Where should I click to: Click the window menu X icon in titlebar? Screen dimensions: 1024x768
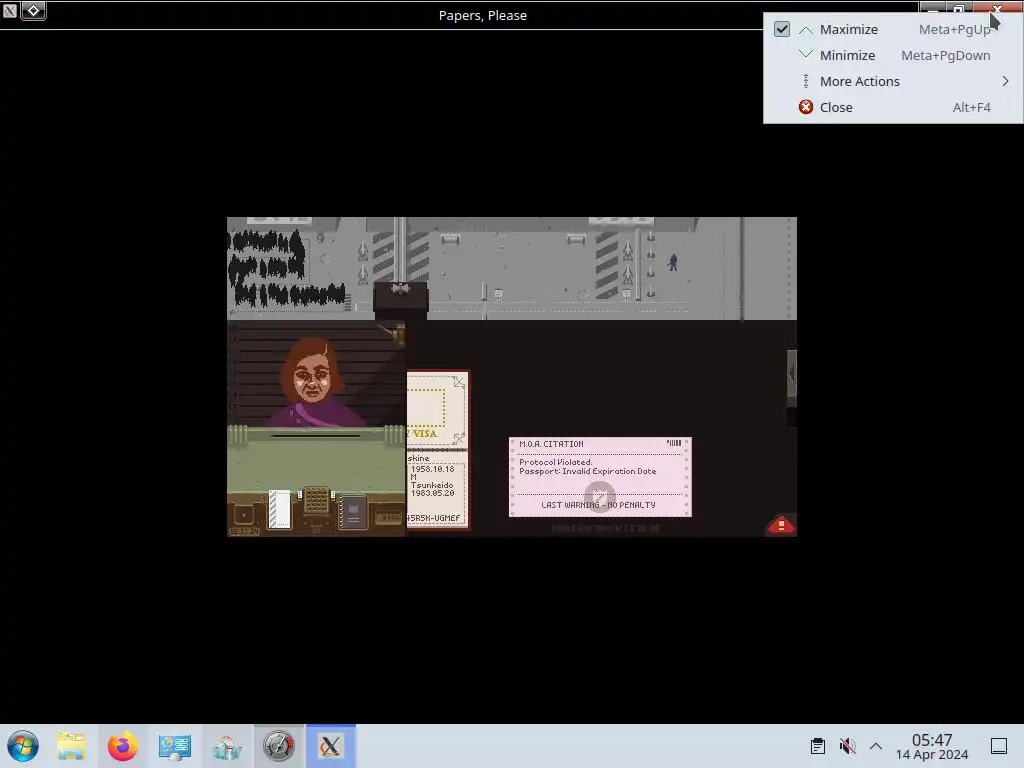coord(9,10)
